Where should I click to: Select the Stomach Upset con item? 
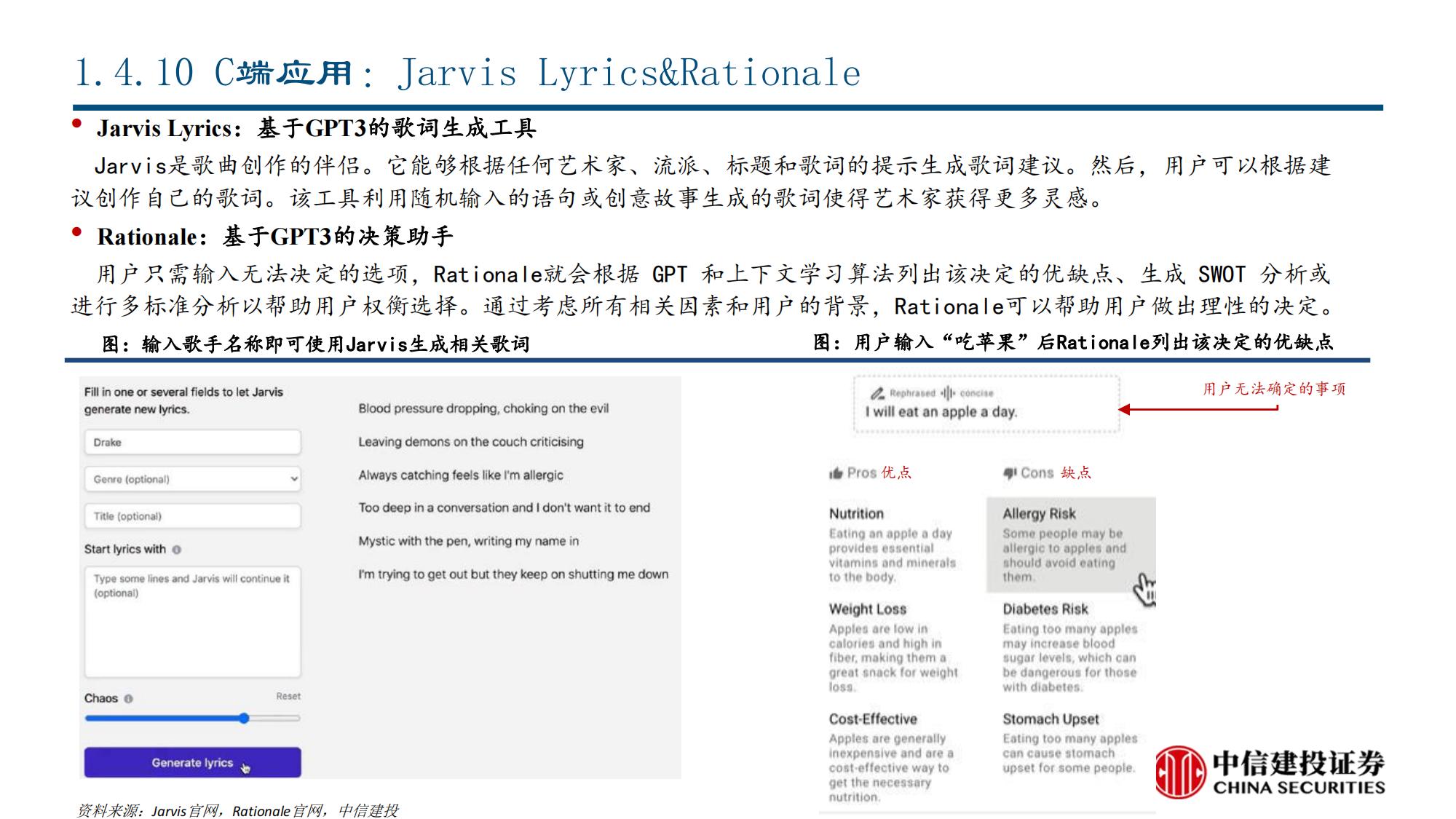pyautogui.click(x=1070, y=743)
